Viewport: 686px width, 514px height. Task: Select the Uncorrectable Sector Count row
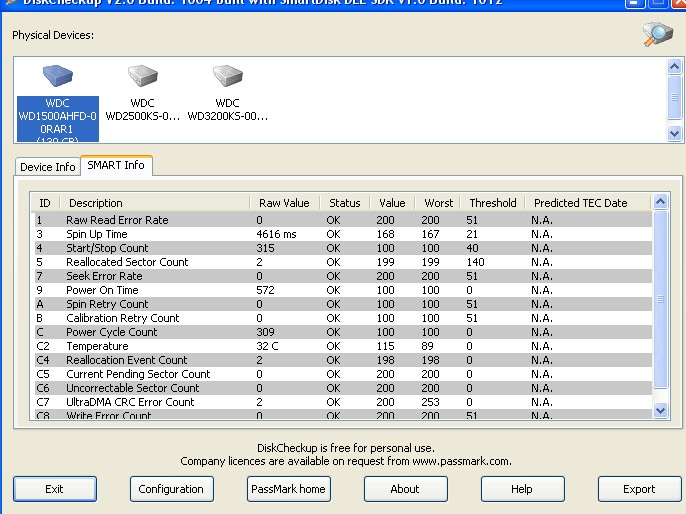[x=343, y=388]
